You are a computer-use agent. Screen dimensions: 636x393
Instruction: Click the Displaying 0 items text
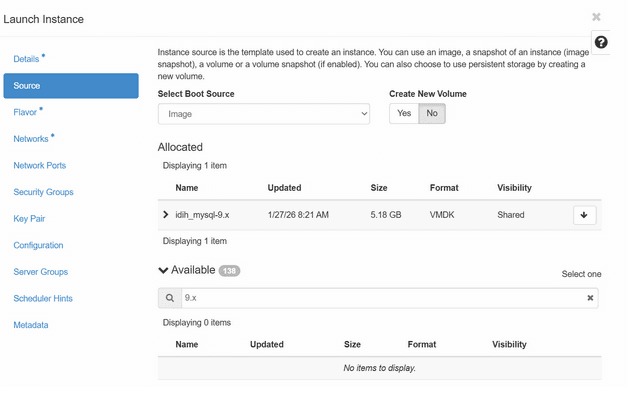click(x=197, y=322)
